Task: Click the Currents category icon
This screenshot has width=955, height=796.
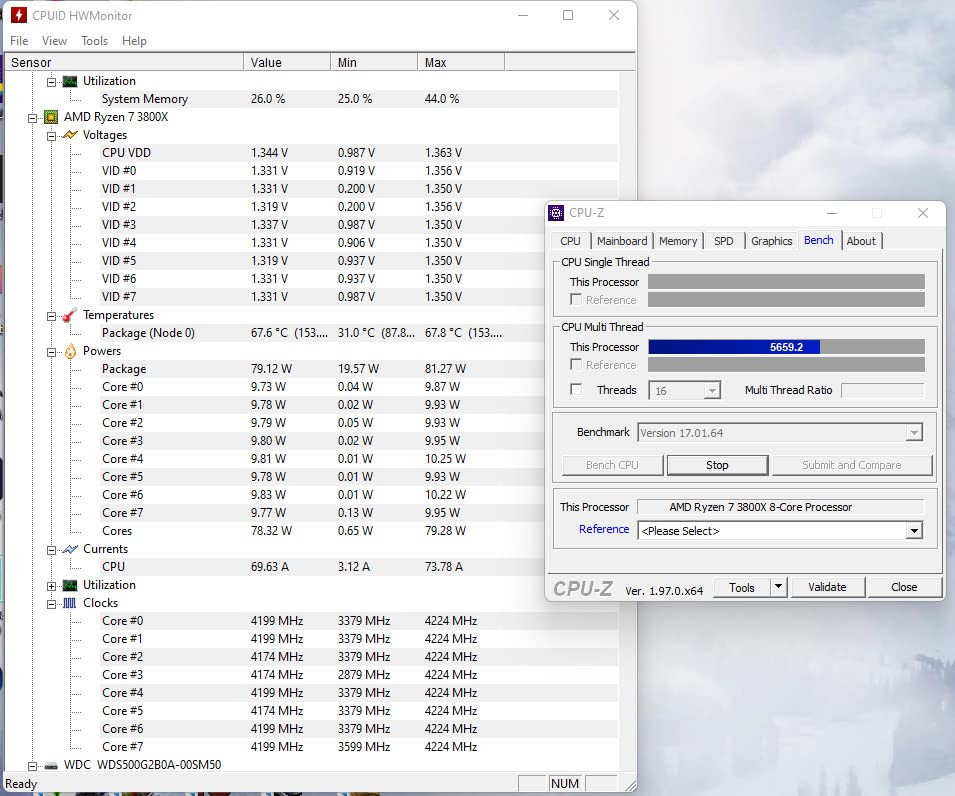Action: coord(70,549)
